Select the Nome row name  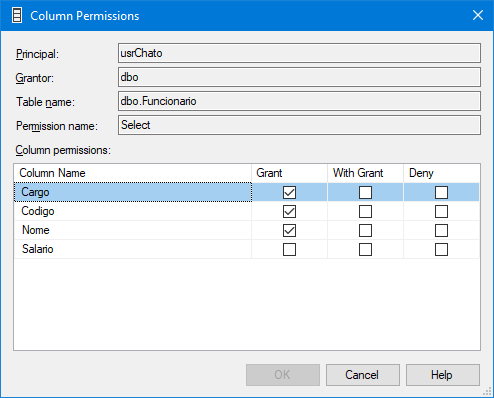(x=133, y=230)
